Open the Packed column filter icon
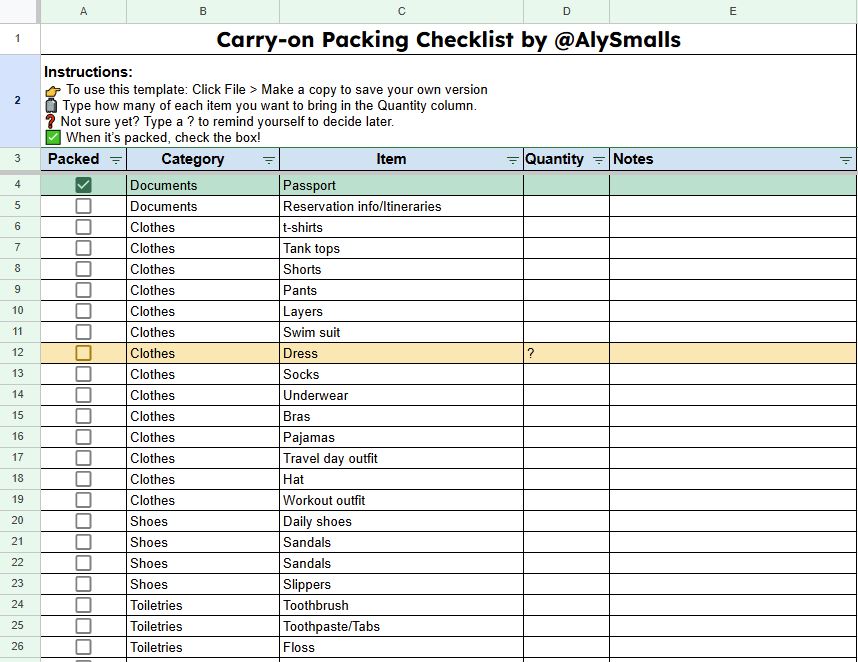This screenshot has height=662, width=858. (115, 160)
